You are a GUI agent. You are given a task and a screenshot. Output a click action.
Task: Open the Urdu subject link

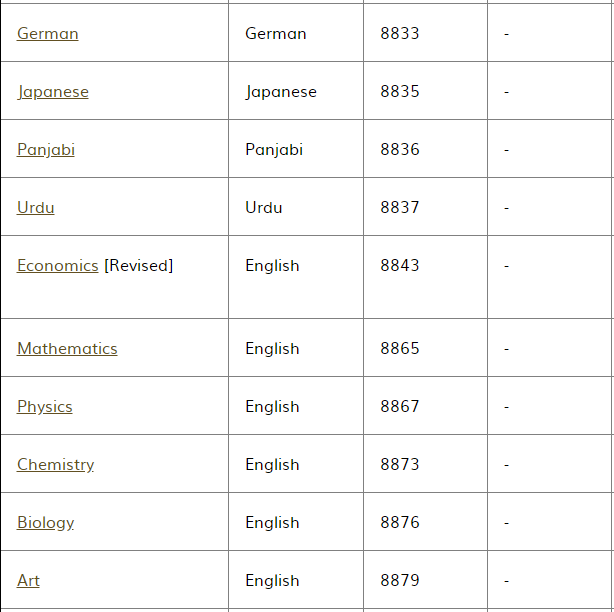36,208
